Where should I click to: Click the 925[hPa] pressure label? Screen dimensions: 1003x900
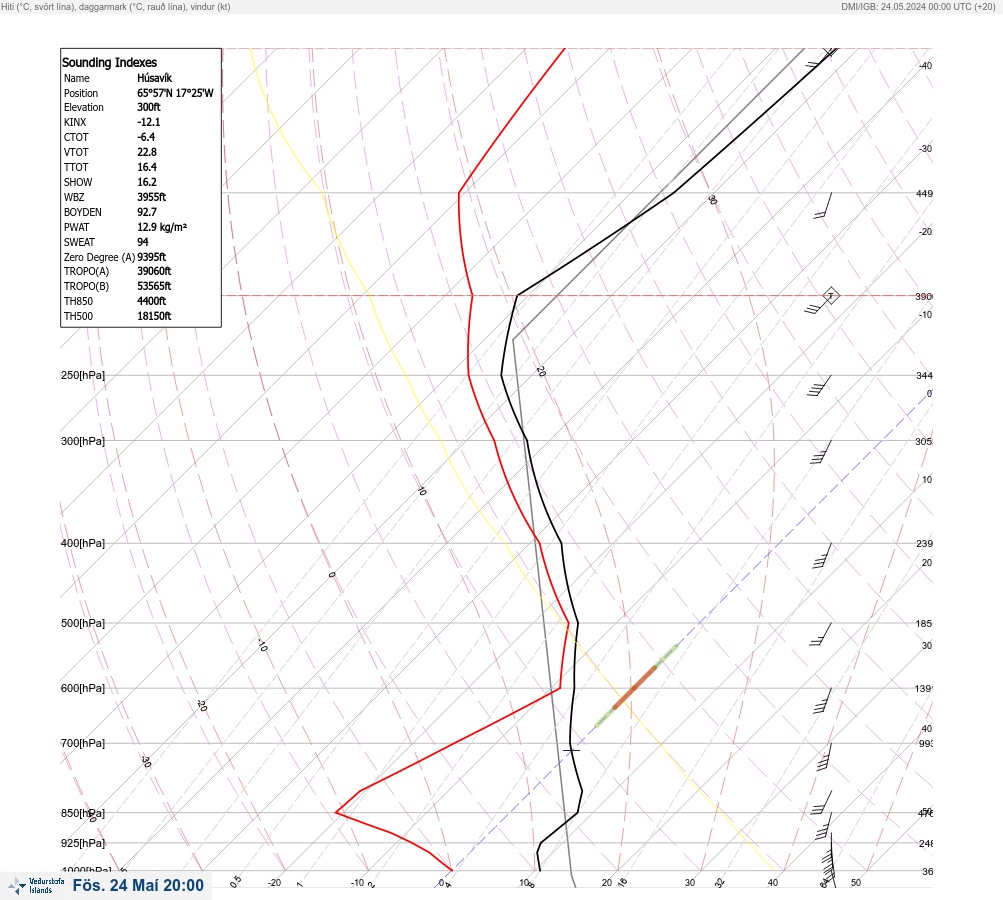click(x=83, y=843)
